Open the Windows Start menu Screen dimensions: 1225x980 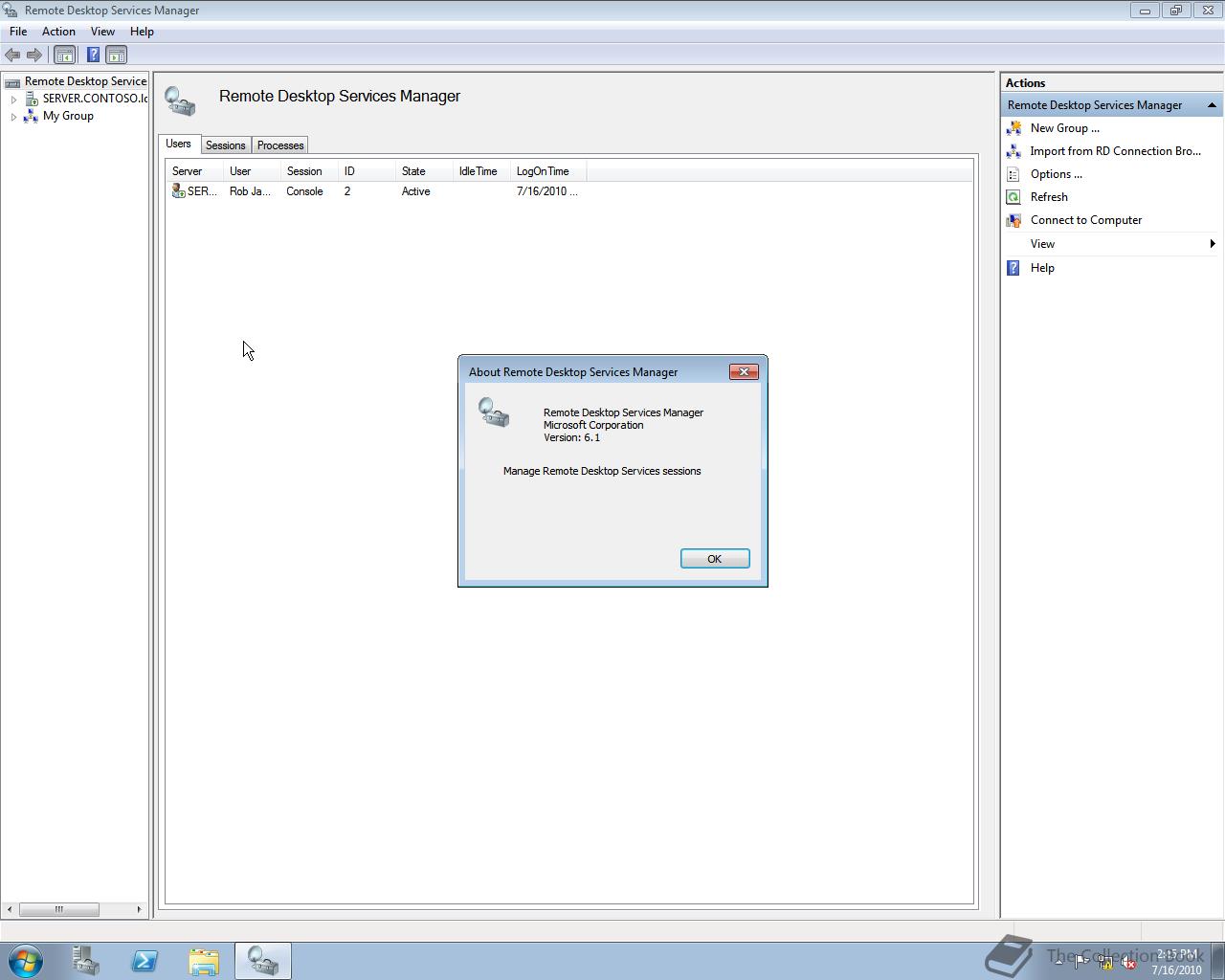tap(26, 961)
